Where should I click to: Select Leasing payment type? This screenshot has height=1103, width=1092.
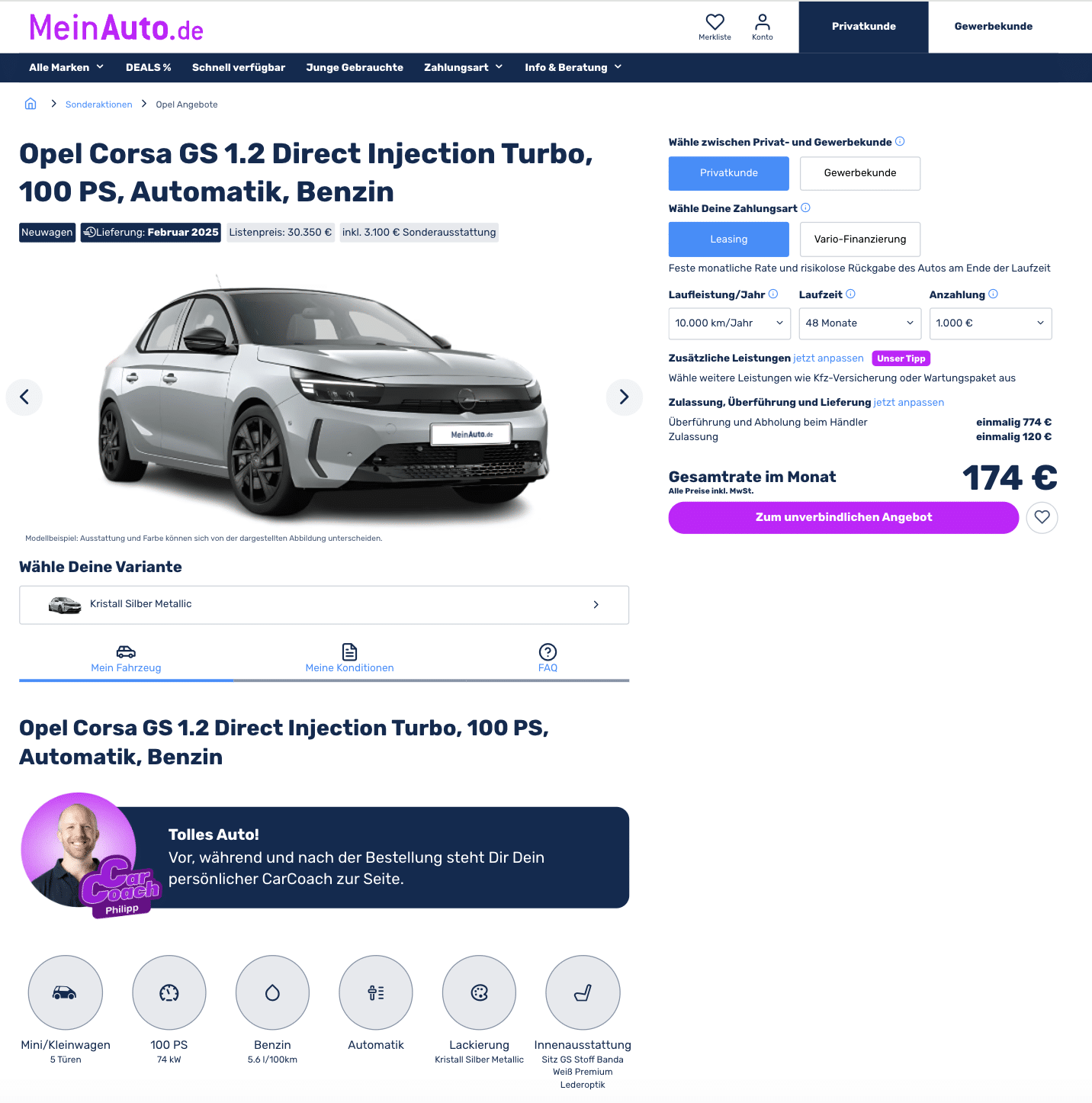click(728, 240)
